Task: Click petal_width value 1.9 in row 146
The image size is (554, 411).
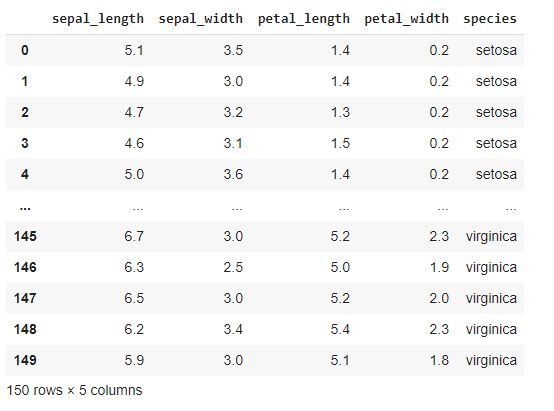Action: coord(439,267)
